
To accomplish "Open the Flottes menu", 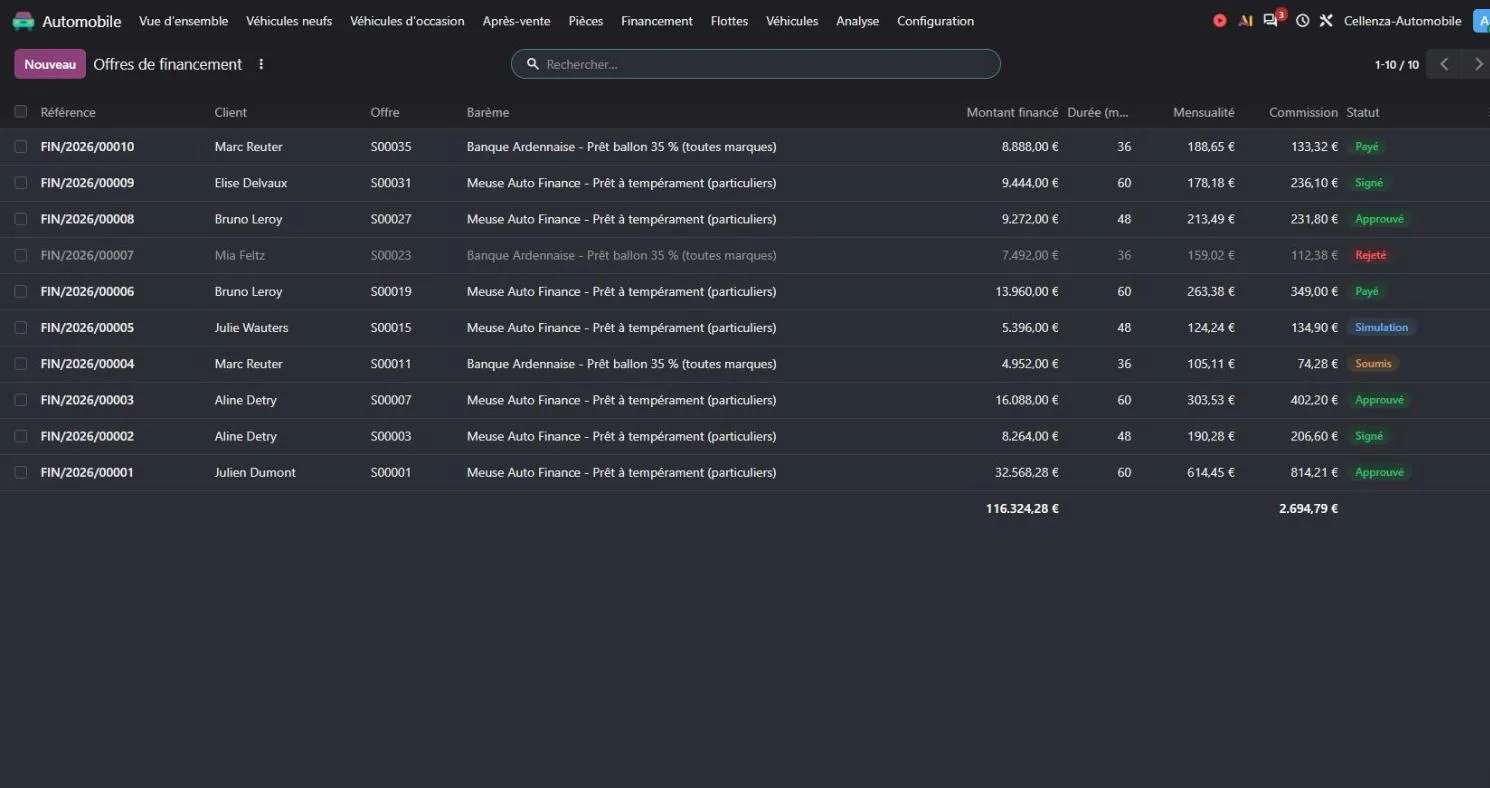I will click(x=729, y=21).
